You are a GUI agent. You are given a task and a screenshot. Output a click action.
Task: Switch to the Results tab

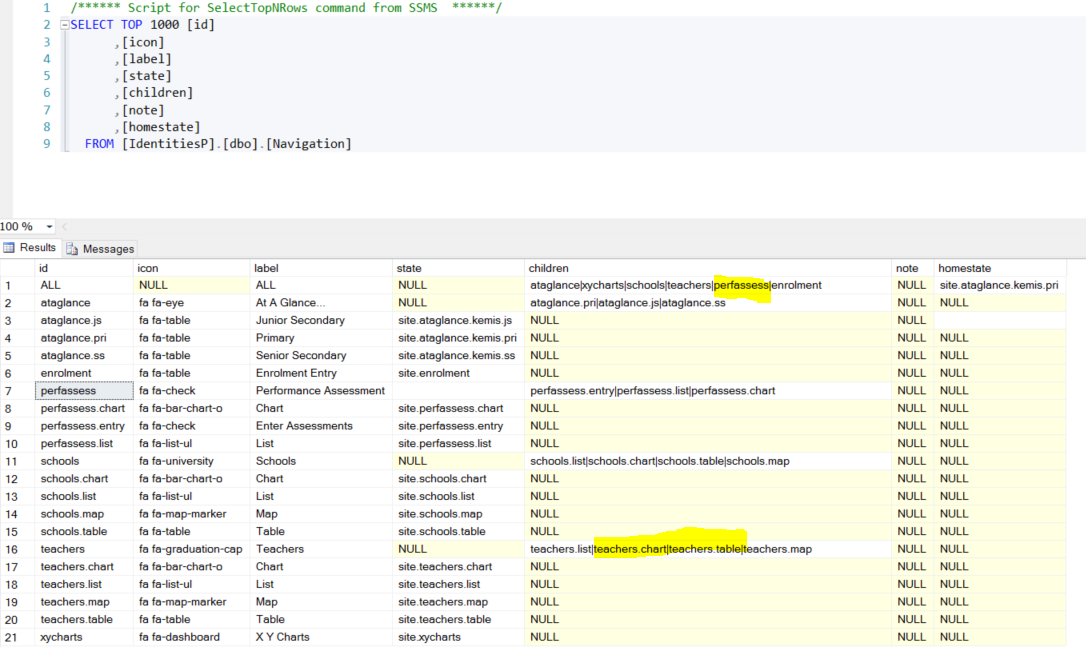(38, 248)
